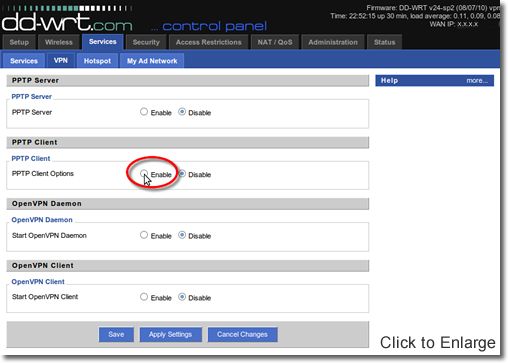Click the Help panel title
This screenshot has height=363, width=508.
[x=389, y=81]
